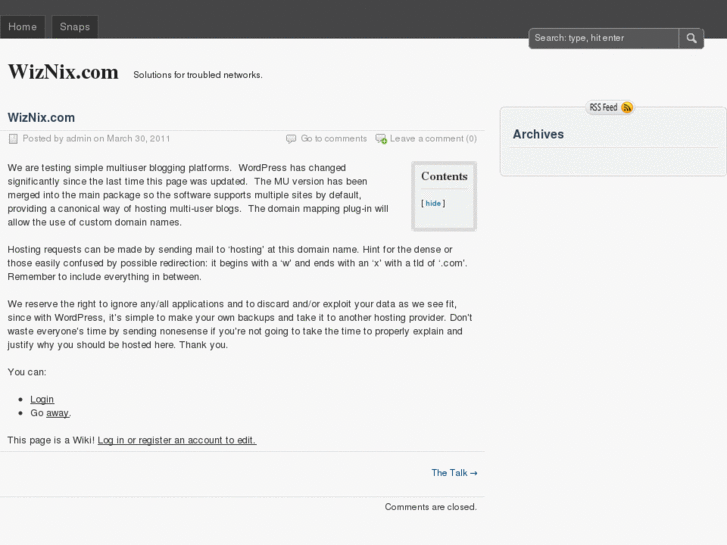727x545 pixels.
Task: Click the orange RSS feed icon
Action: pos(627,107)
